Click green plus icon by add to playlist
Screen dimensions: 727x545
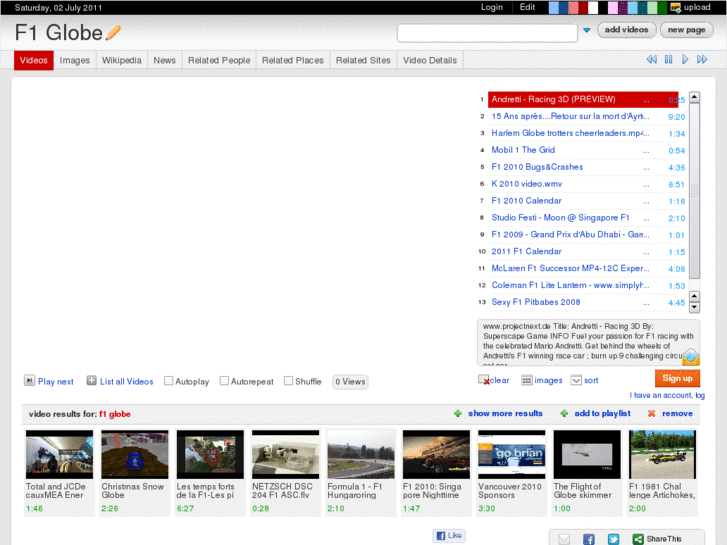click(x=564, y=413)
